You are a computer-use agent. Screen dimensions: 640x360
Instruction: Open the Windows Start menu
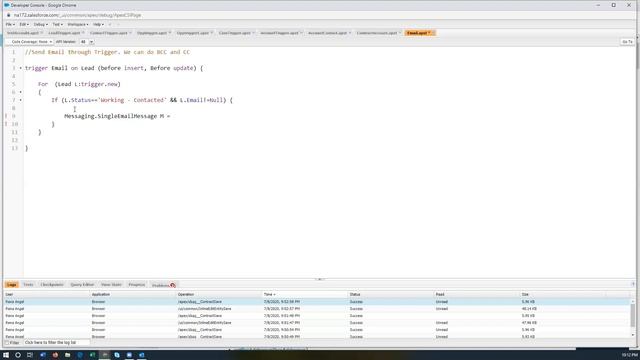6,355
